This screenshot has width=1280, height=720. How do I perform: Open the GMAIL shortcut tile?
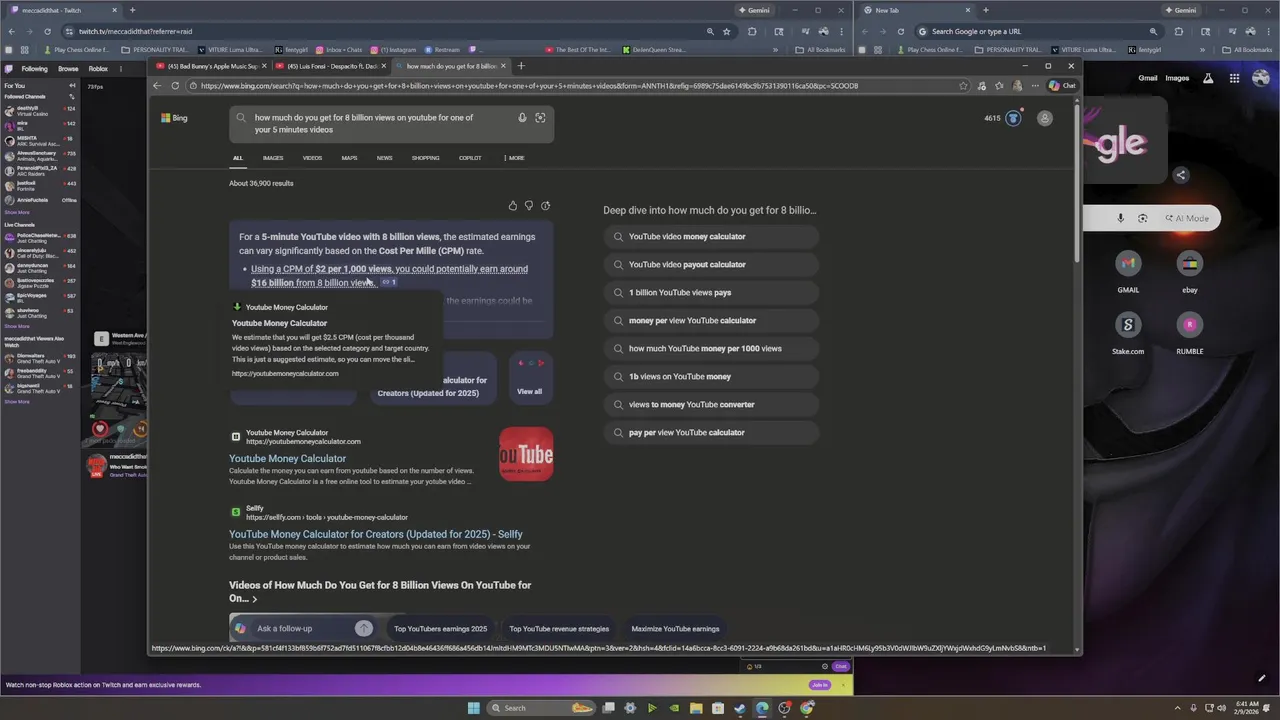click(x=1128, y=264)
